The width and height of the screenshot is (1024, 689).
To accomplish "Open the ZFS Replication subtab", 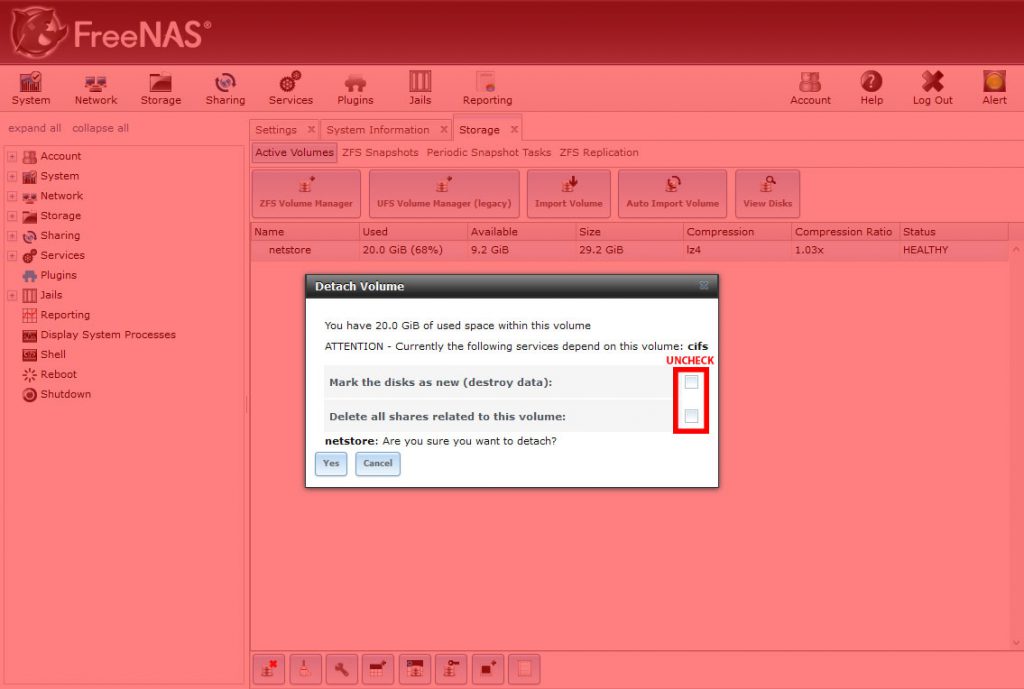I will [599, 152].
